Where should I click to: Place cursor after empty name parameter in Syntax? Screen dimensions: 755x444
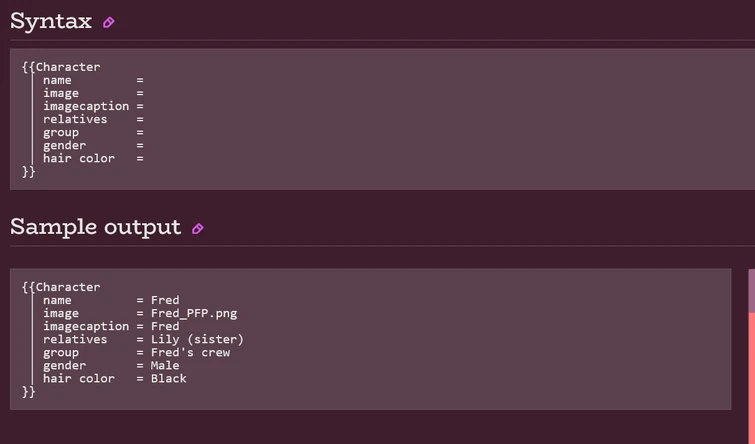click(x=149, y=80)
